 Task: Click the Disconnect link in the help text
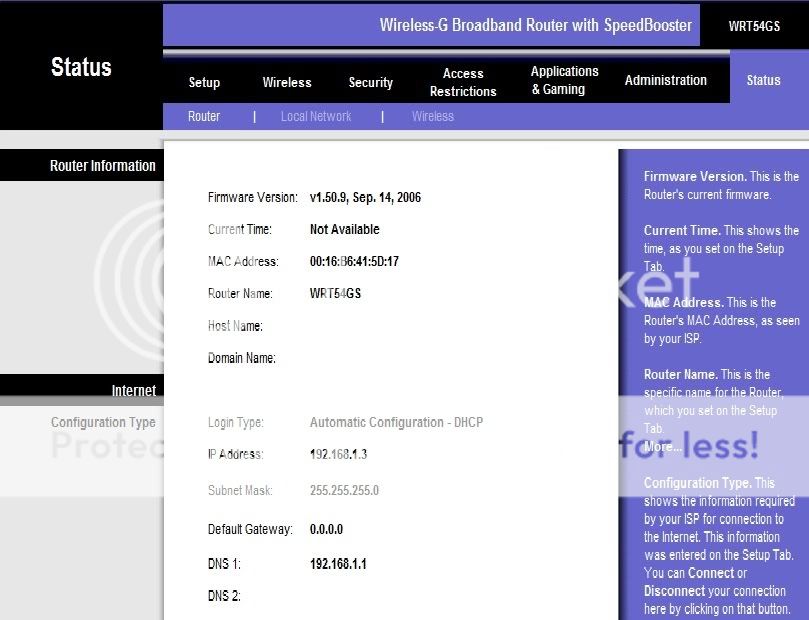673,591
